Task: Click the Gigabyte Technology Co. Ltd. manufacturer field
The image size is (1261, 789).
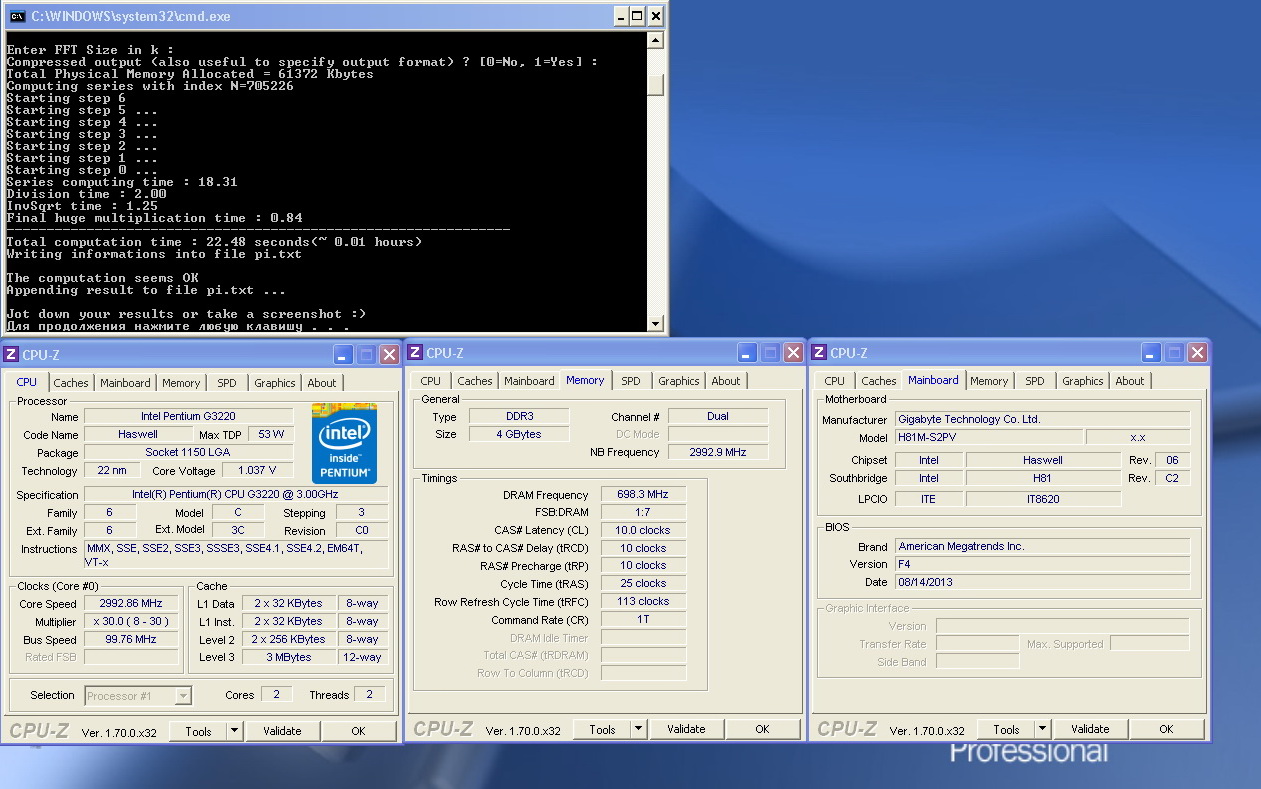Action: click(x=1043, y=420)
